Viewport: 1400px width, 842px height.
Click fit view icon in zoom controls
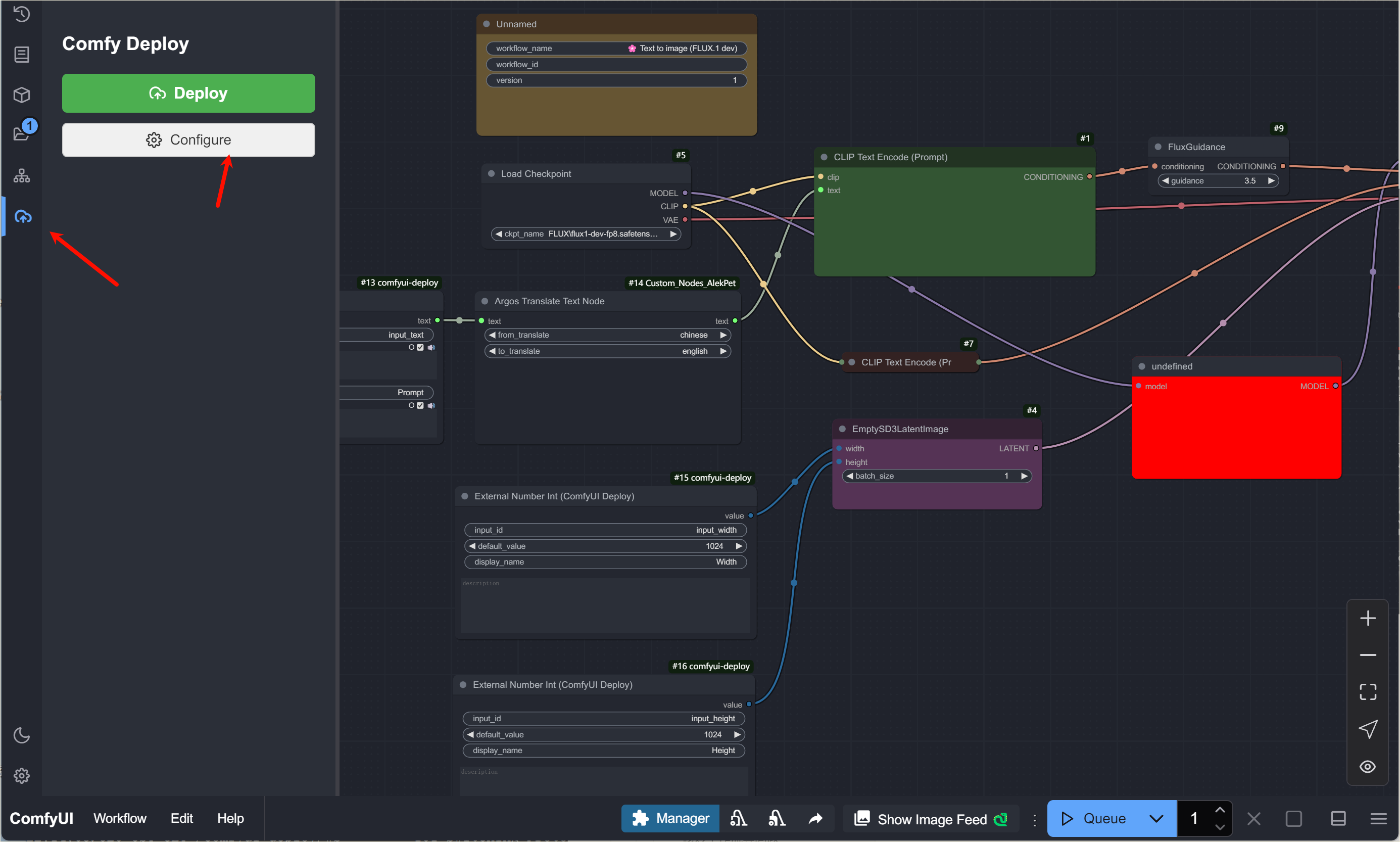coord(1368,692)
